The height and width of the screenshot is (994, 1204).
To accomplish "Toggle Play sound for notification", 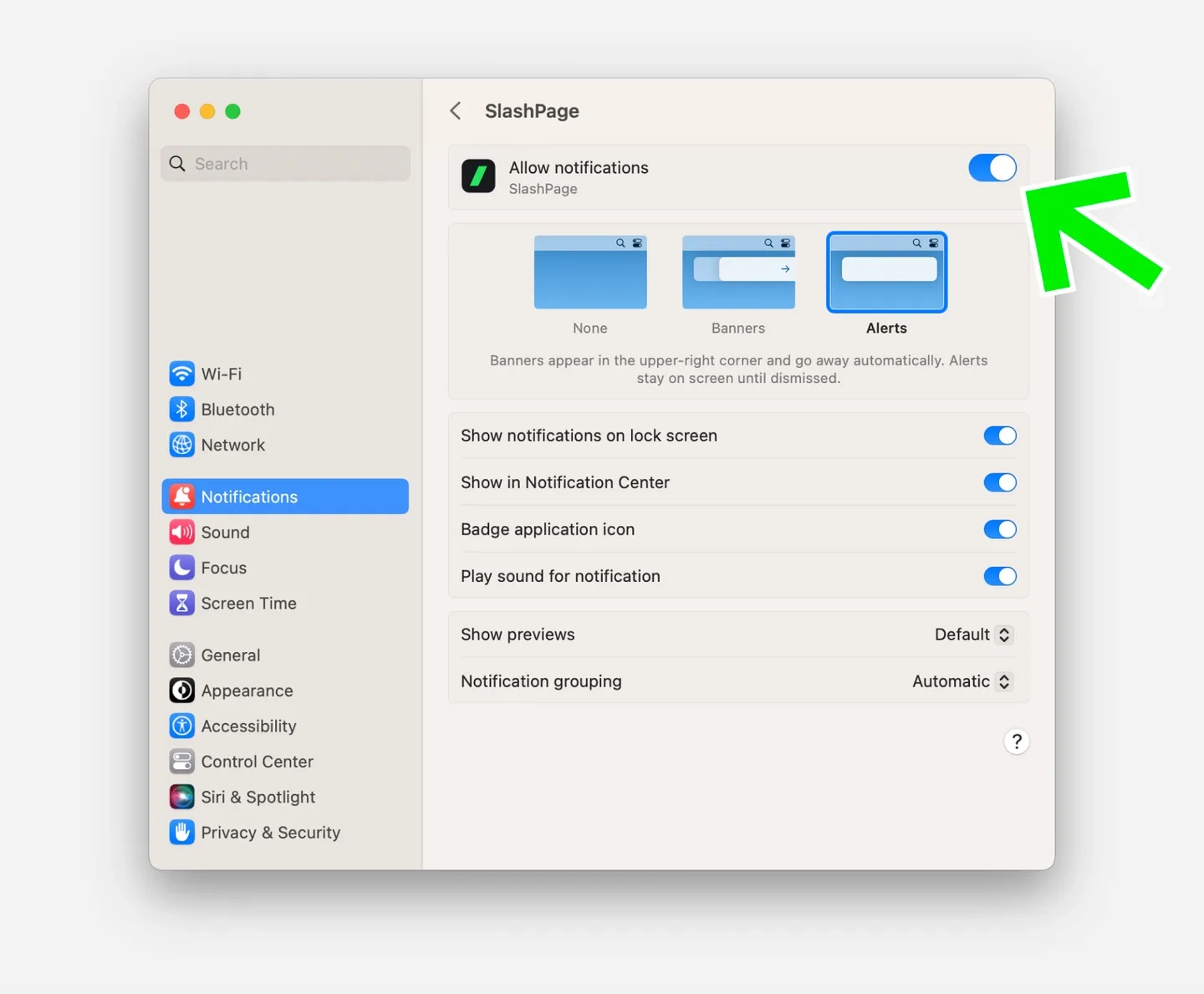I will pos(999,576).
